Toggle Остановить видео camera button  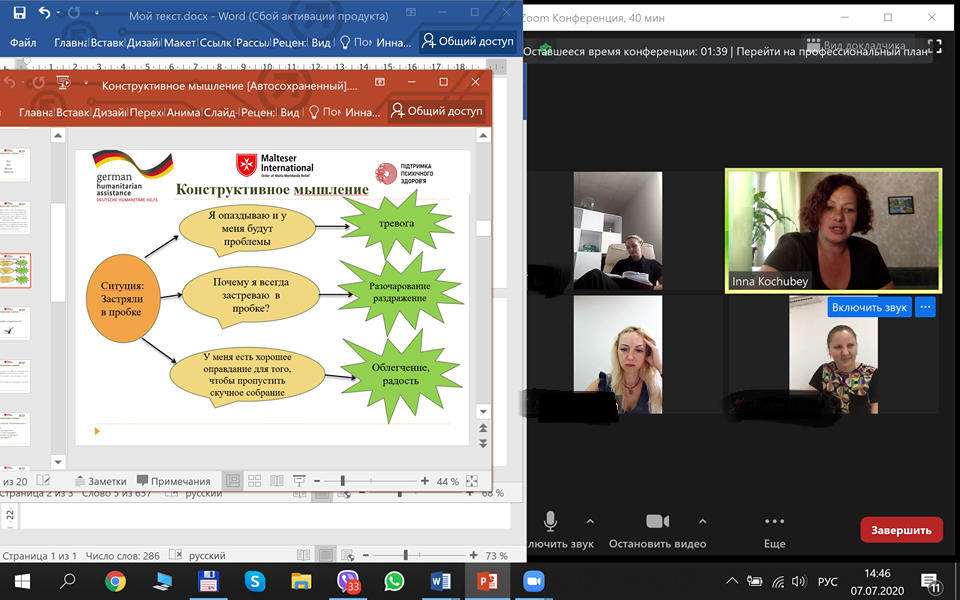(x=658, y=530)
